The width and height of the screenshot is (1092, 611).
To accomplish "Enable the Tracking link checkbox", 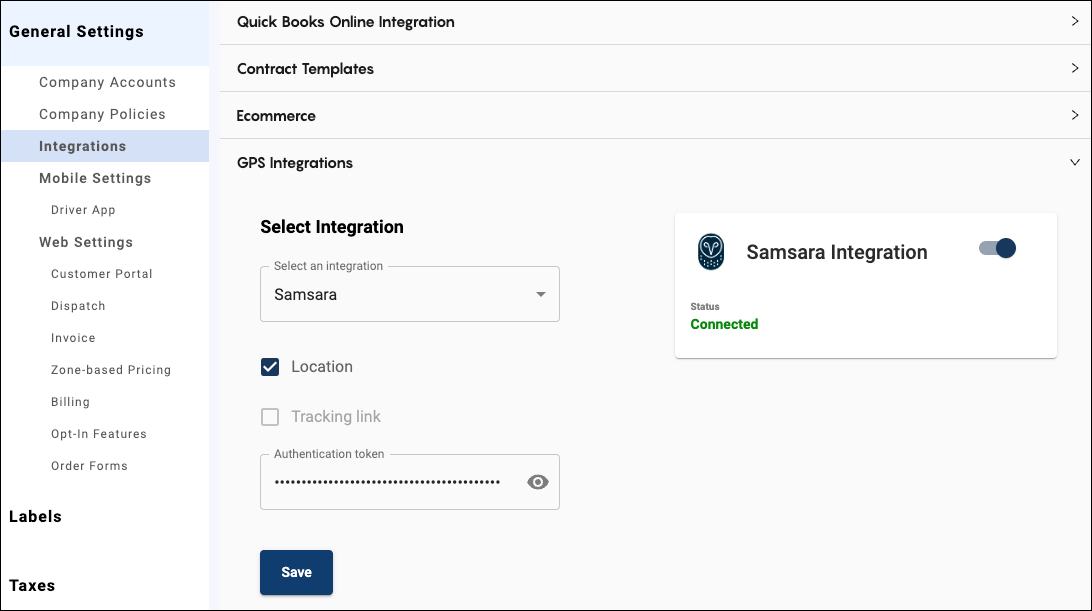I will 270,416.
